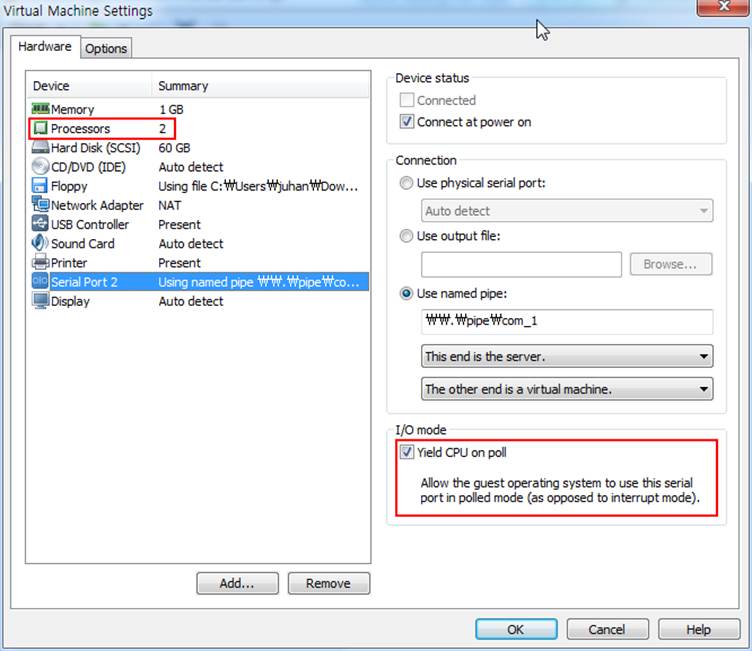Select the Network Adapter row label

click(x=97, y=205)
